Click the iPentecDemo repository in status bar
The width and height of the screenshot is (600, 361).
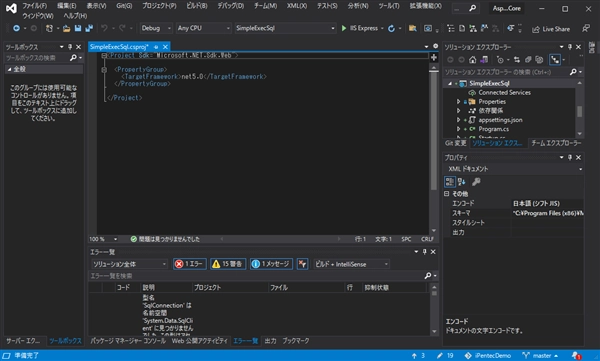(488, 356)
